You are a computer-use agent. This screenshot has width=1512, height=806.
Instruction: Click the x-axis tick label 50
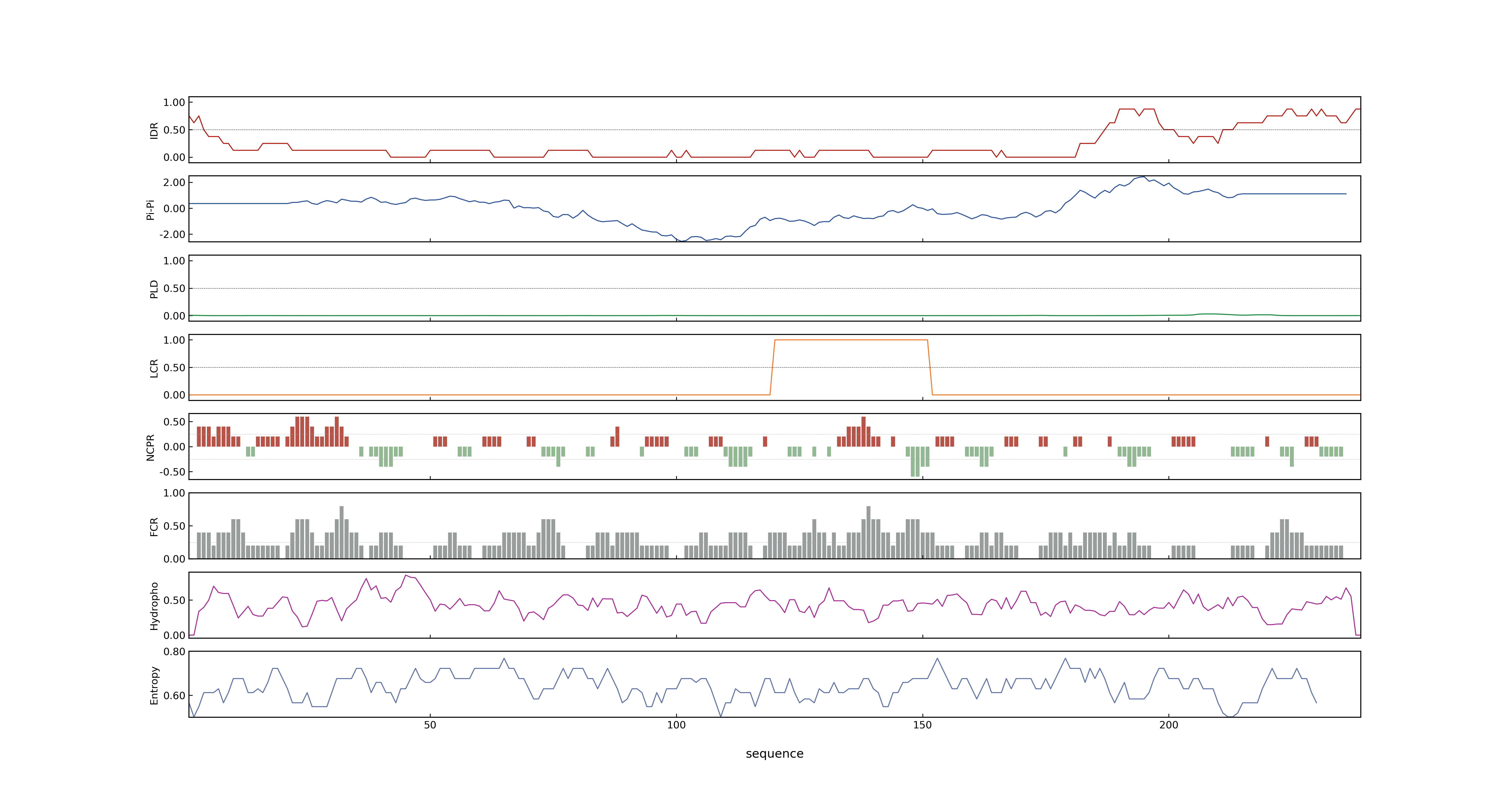(x=430, y=725)
